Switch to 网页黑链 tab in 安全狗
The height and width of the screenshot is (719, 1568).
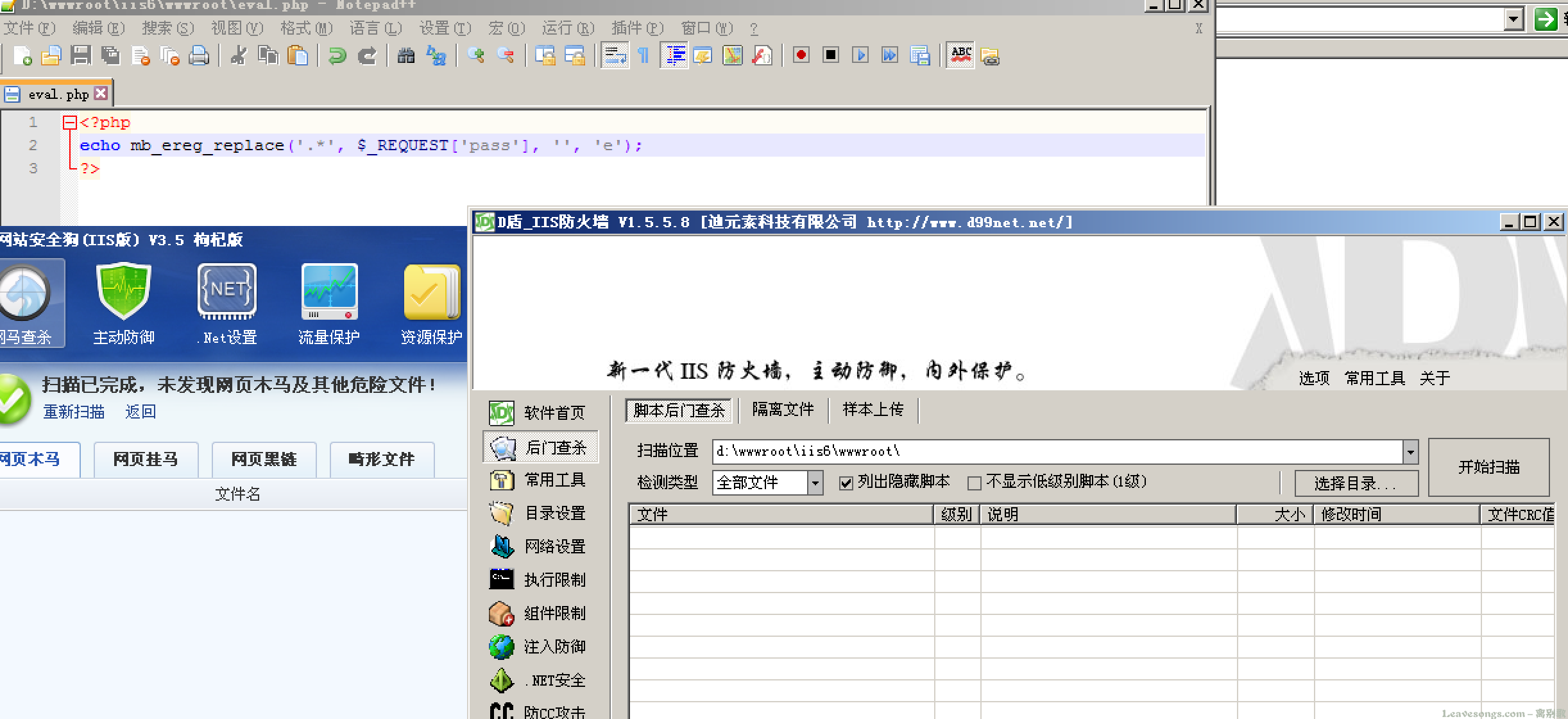264,459
